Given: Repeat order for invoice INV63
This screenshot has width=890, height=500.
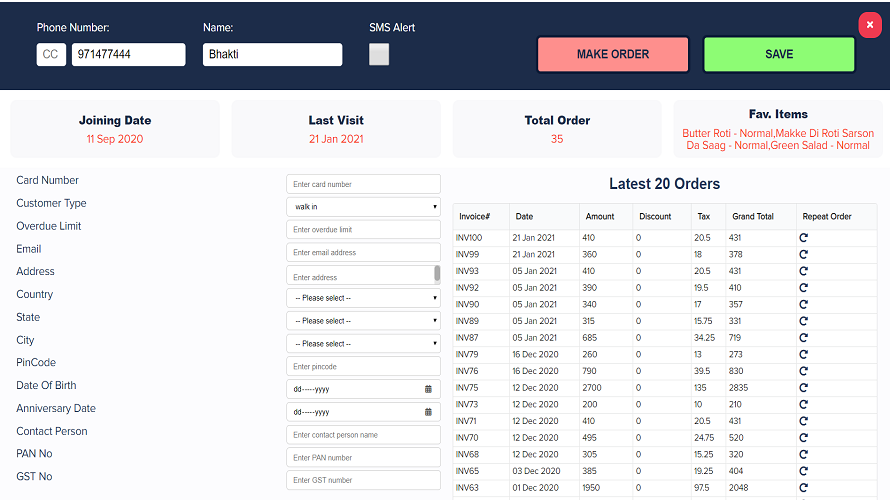Looking at the screenshot, I should [x=803, y=488].
